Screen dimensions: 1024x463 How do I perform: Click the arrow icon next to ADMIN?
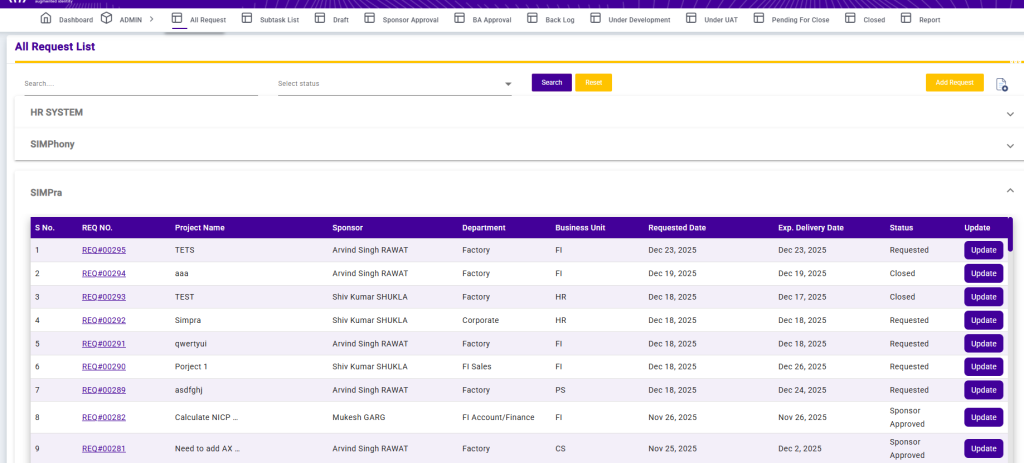(x=151, y=19)
